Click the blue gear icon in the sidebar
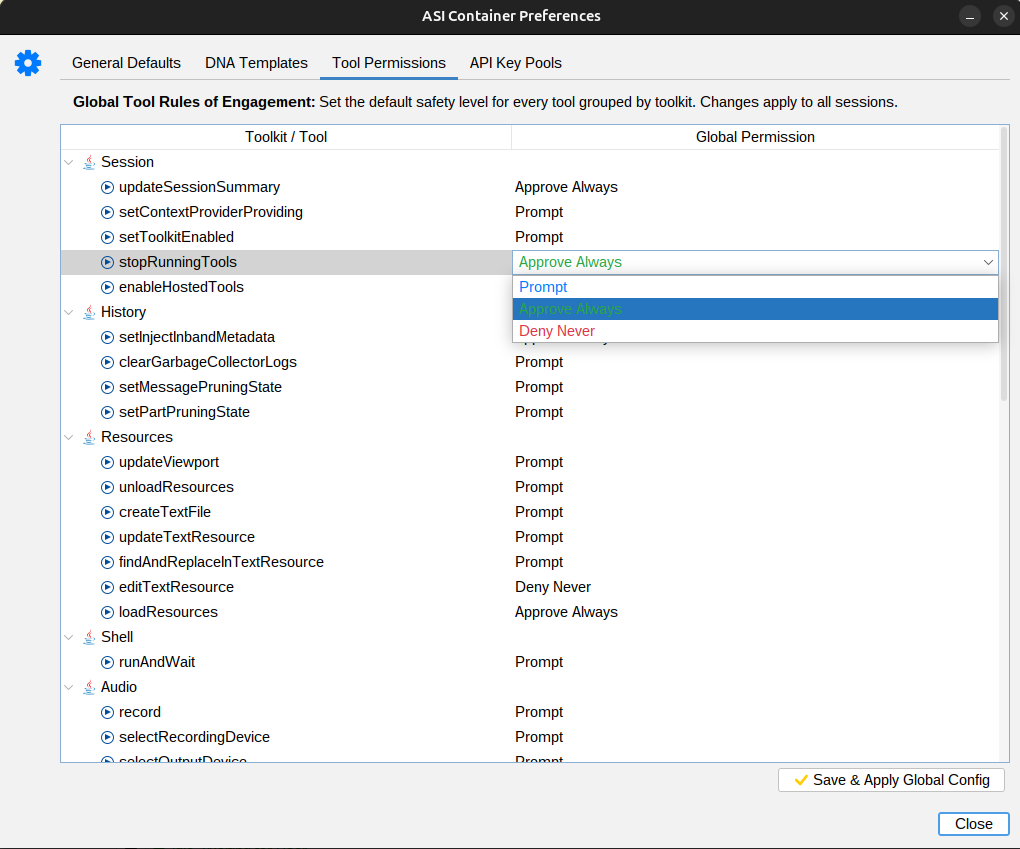Viewport: 1020px width, 849px height. pos(27,62)
